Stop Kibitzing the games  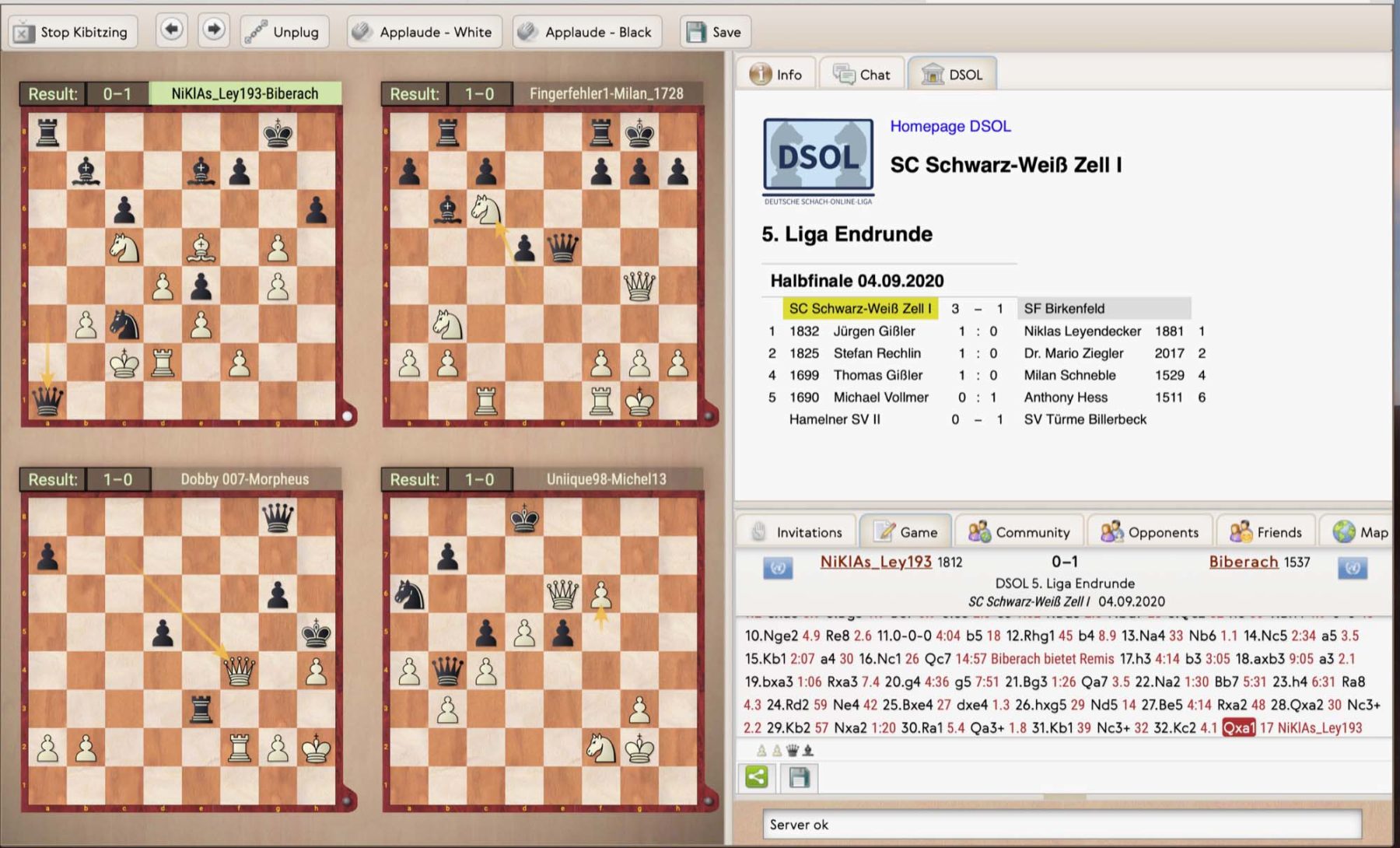[72, 32]
